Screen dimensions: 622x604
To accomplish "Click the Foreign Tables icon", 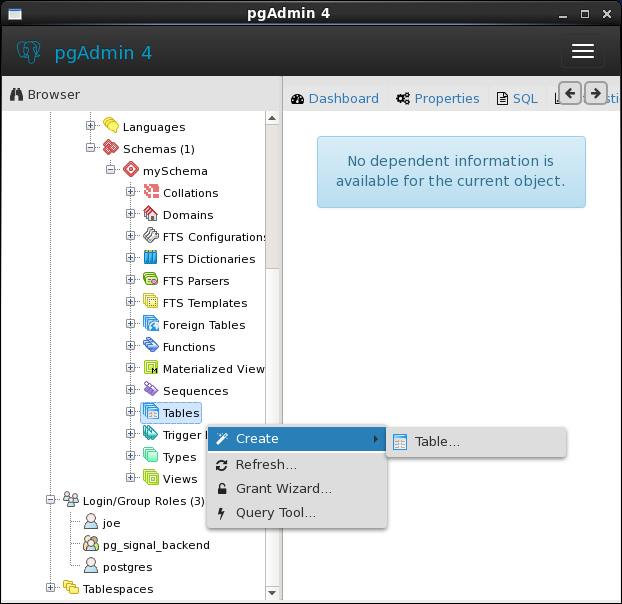I will (x=151, y=324).
